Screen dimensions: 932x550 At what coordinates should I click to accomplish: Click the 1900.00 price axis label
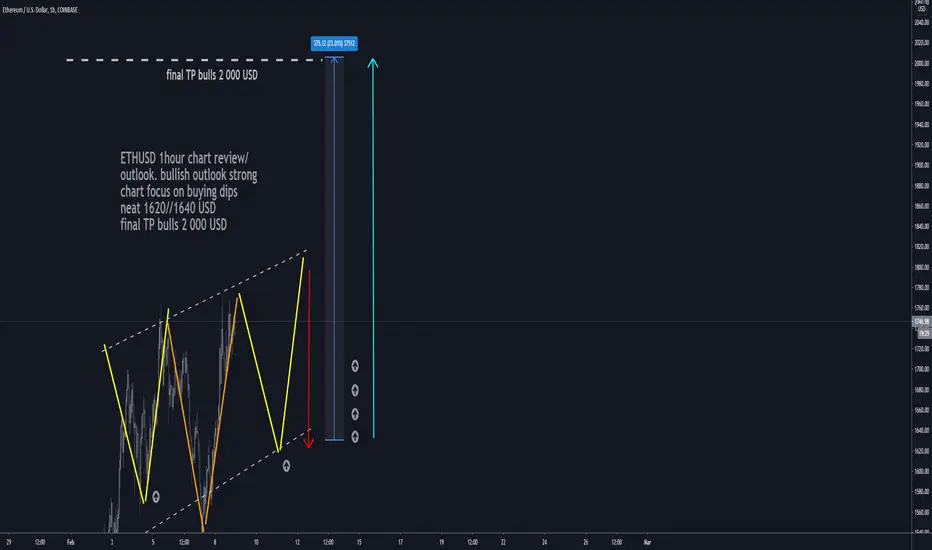922,165
